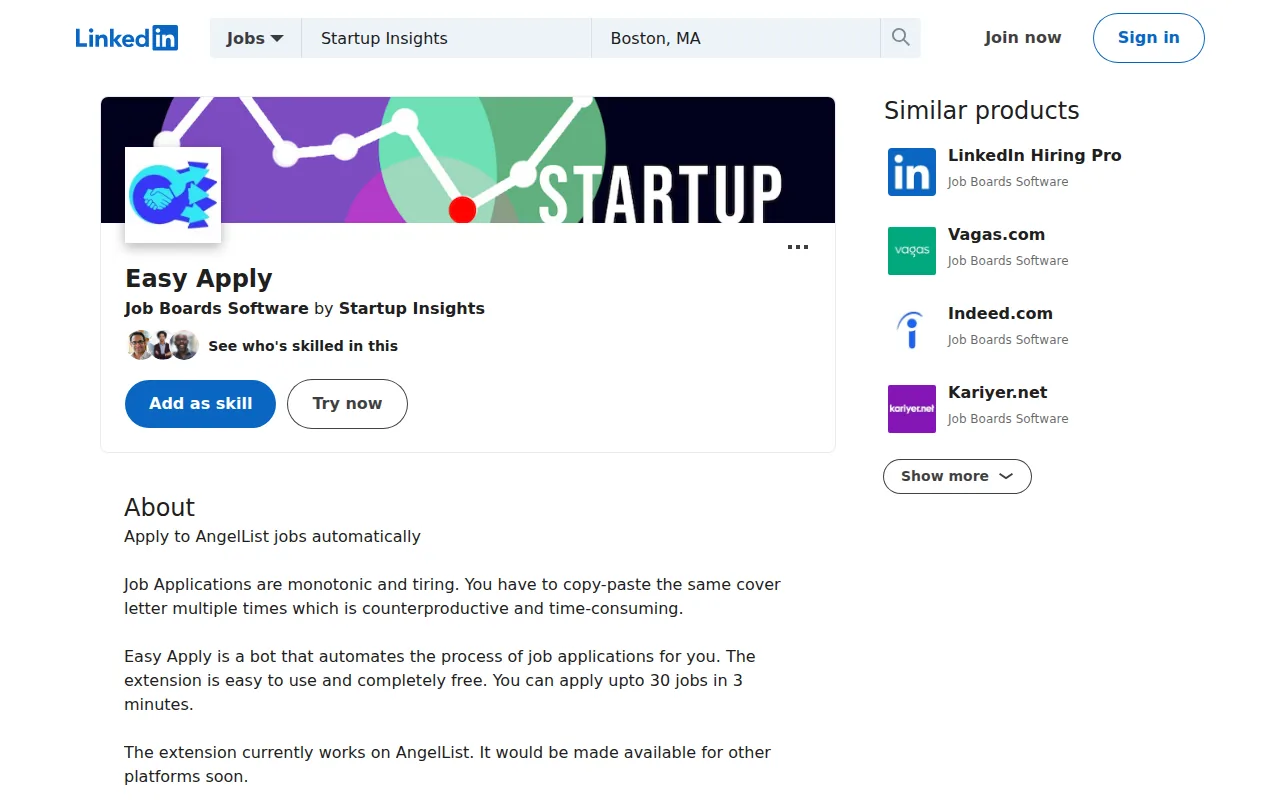The height and width of the screenshot is (800, 1280).
Task: Click the Indeed.com logo icon
Action: pyautogui.click(x=912, y=330)
